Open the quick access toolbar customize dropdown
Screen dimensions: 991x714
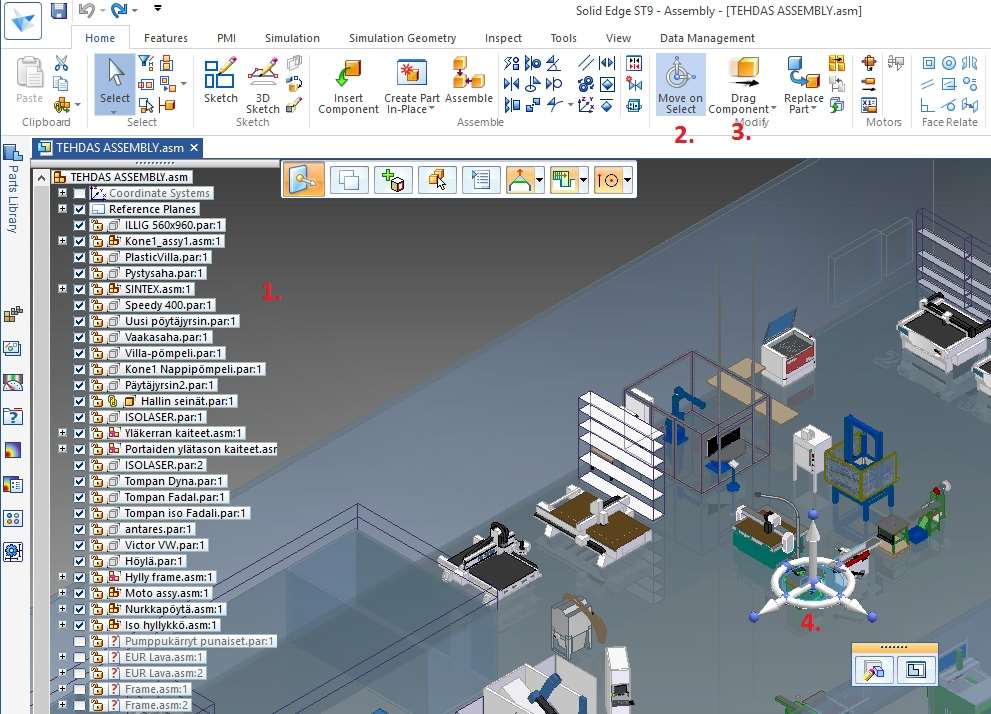pos(157,9)
